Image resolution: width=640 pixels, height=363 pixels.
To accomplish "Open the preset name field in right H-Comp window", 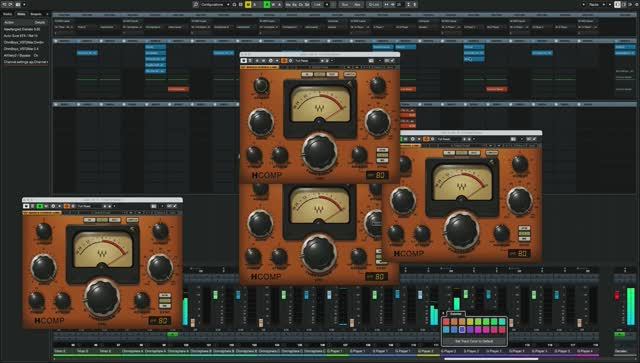I will pyautogui.click(x=448, y=139).
